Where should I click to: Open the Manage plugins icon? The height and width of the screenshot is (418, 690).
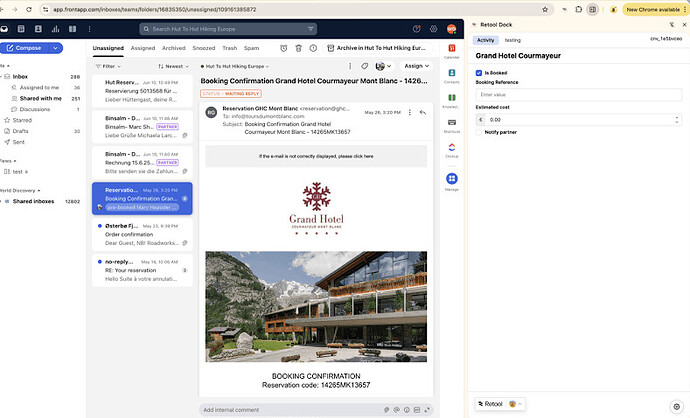[451, 179]
